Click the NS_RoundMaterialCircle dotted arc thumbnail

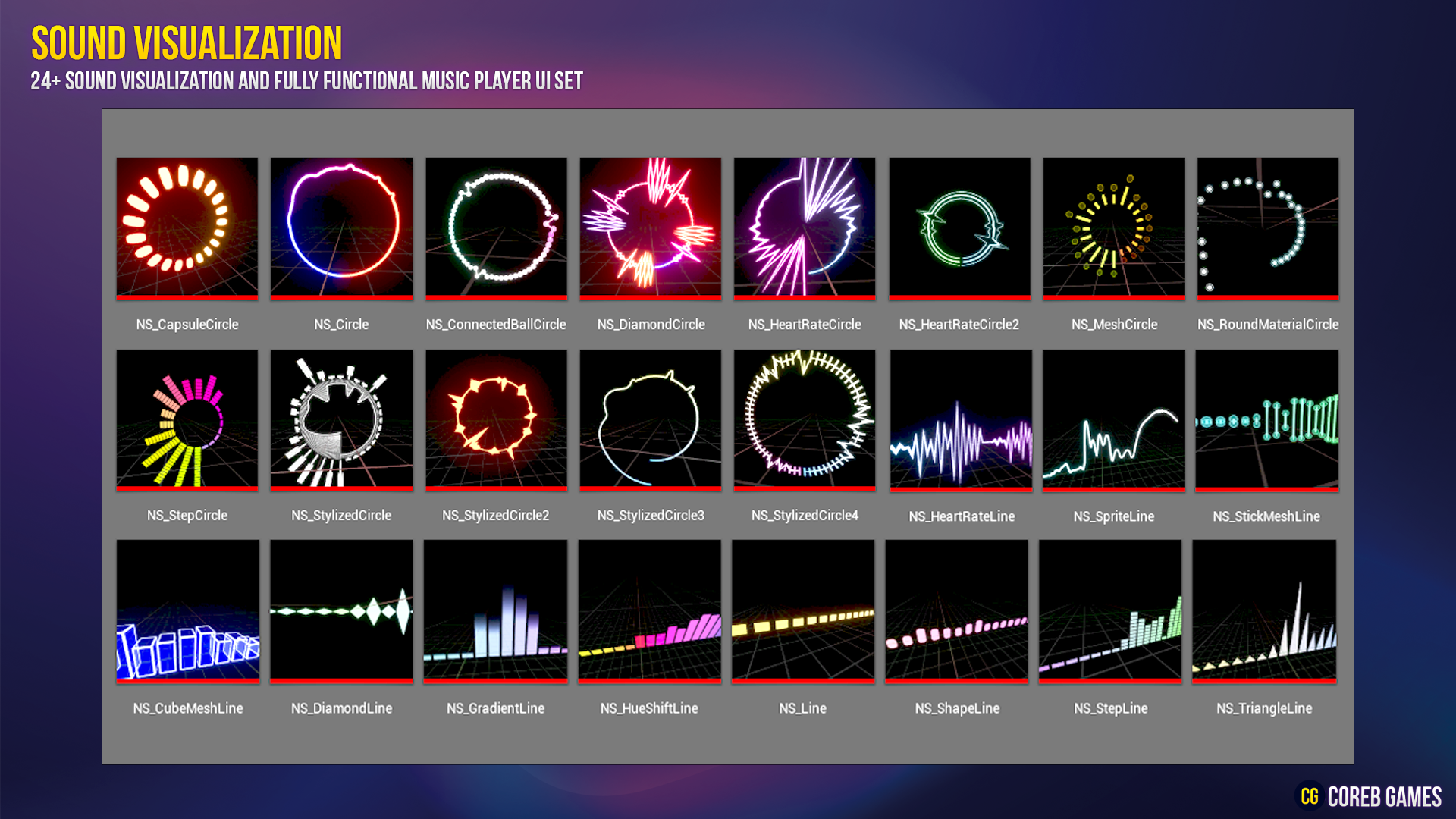click(x=1267, y=227)
